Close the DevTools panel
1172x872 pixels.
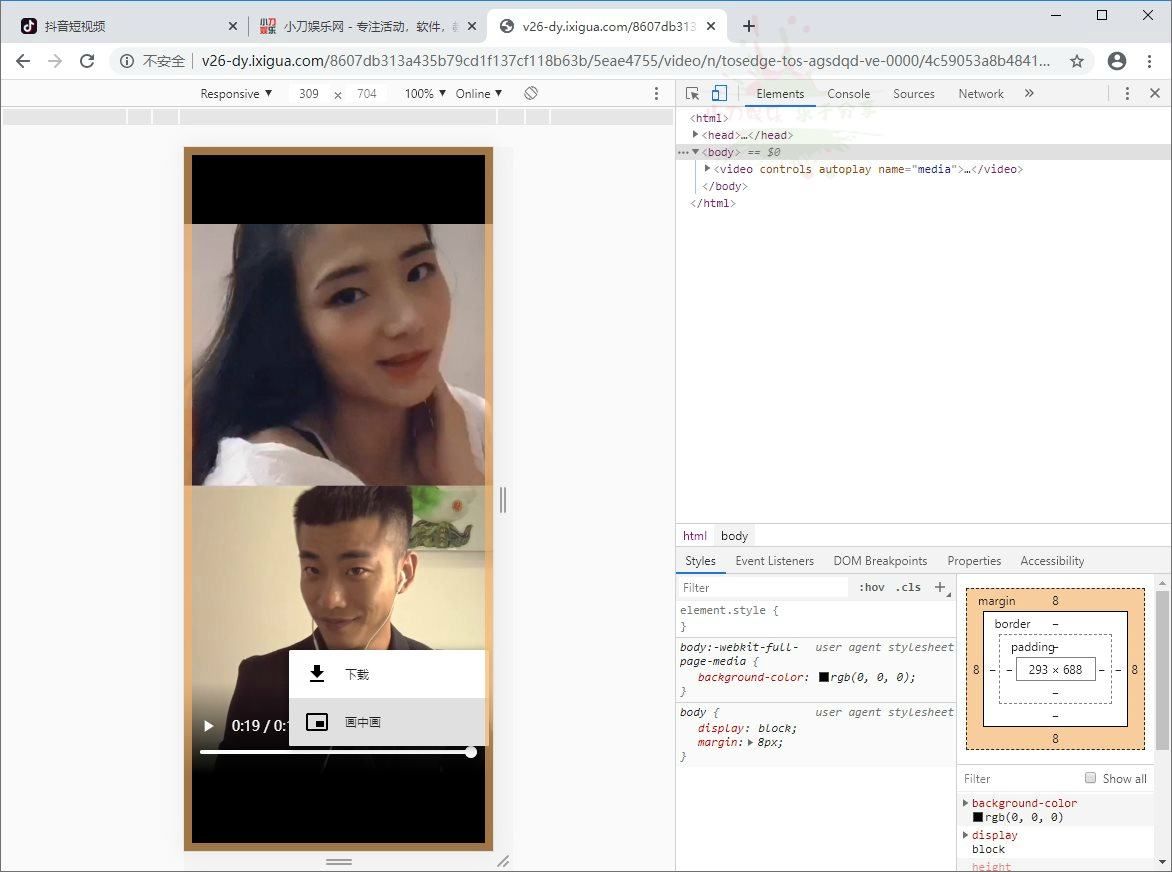point(1154,93)
